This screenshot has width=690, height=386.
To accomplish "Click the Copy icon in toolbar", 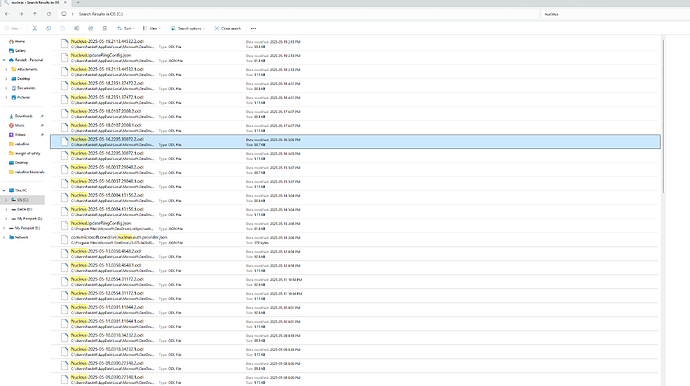I will 48,28.
